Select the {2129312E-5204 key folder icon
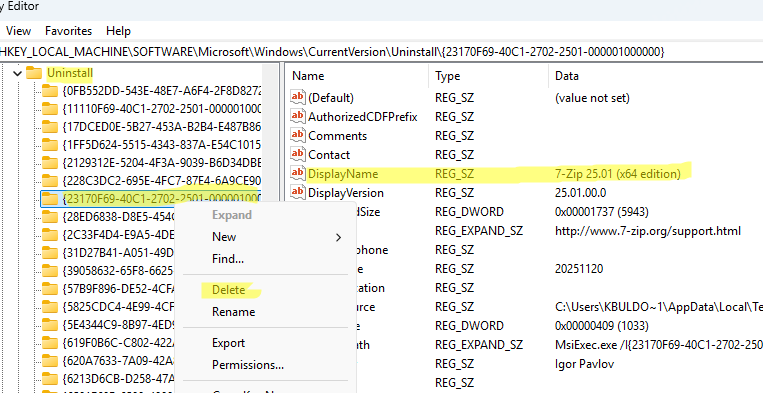The image size is (763, 393). (50, 162)
